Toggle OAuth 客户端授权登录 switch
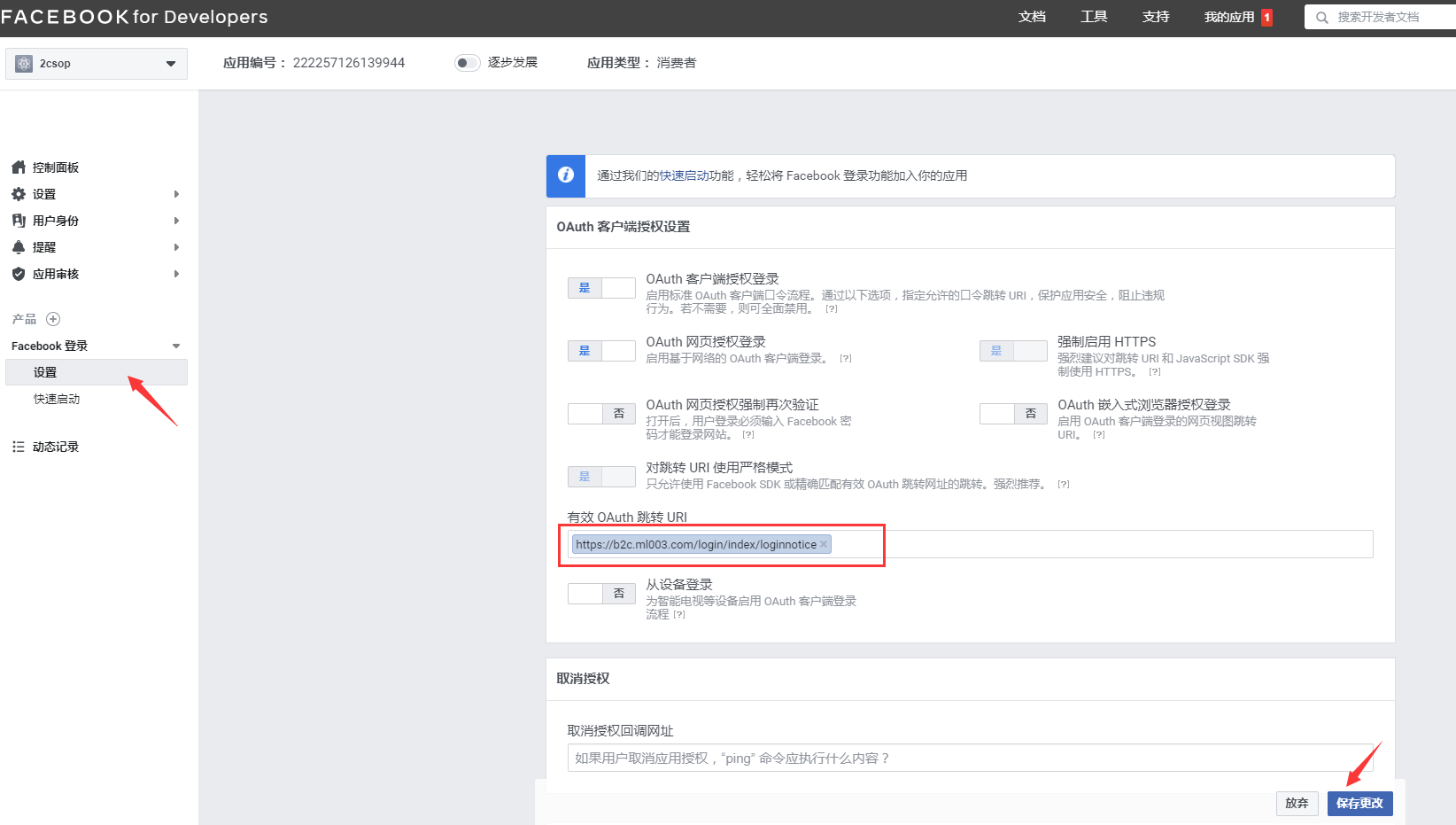This screenshot has width=1456, height=825. (601, 288)
